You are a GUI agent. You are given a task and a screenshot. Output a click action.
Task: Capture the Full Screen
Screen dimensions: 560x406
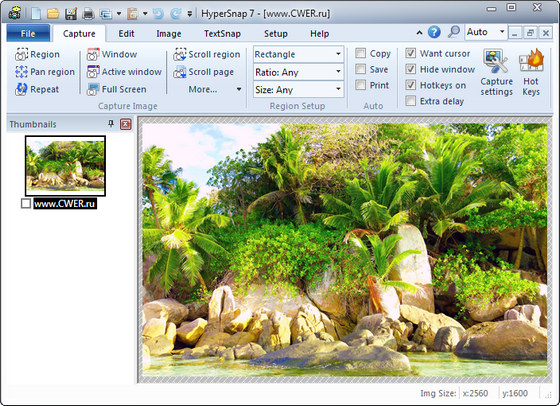tap(117, 89)
